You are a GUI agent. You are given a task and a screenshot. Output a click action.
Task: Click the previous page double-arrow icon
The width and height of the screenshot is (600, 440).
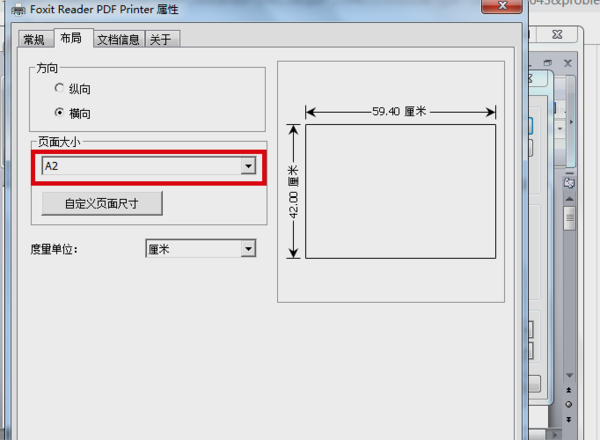click(x=569, y=390)
